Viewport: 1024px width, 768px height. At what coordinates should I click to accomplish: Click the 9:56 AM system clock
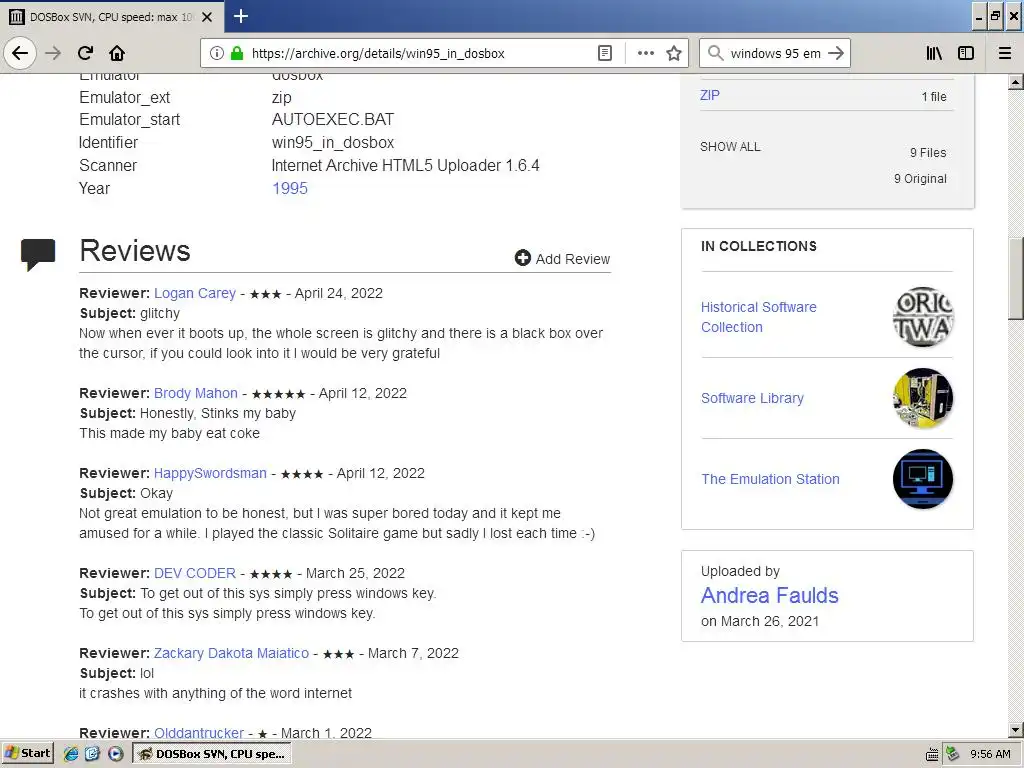[990, 754]
